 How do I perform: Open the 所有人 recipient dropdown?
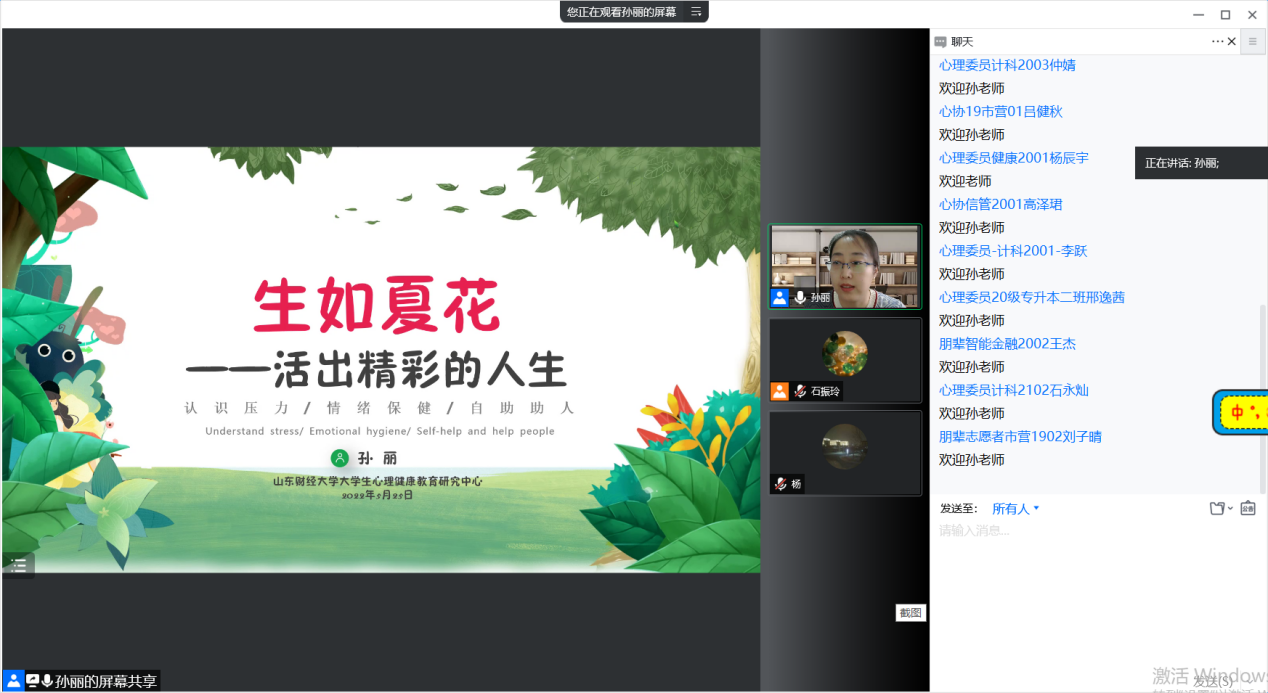(1016, 508)
